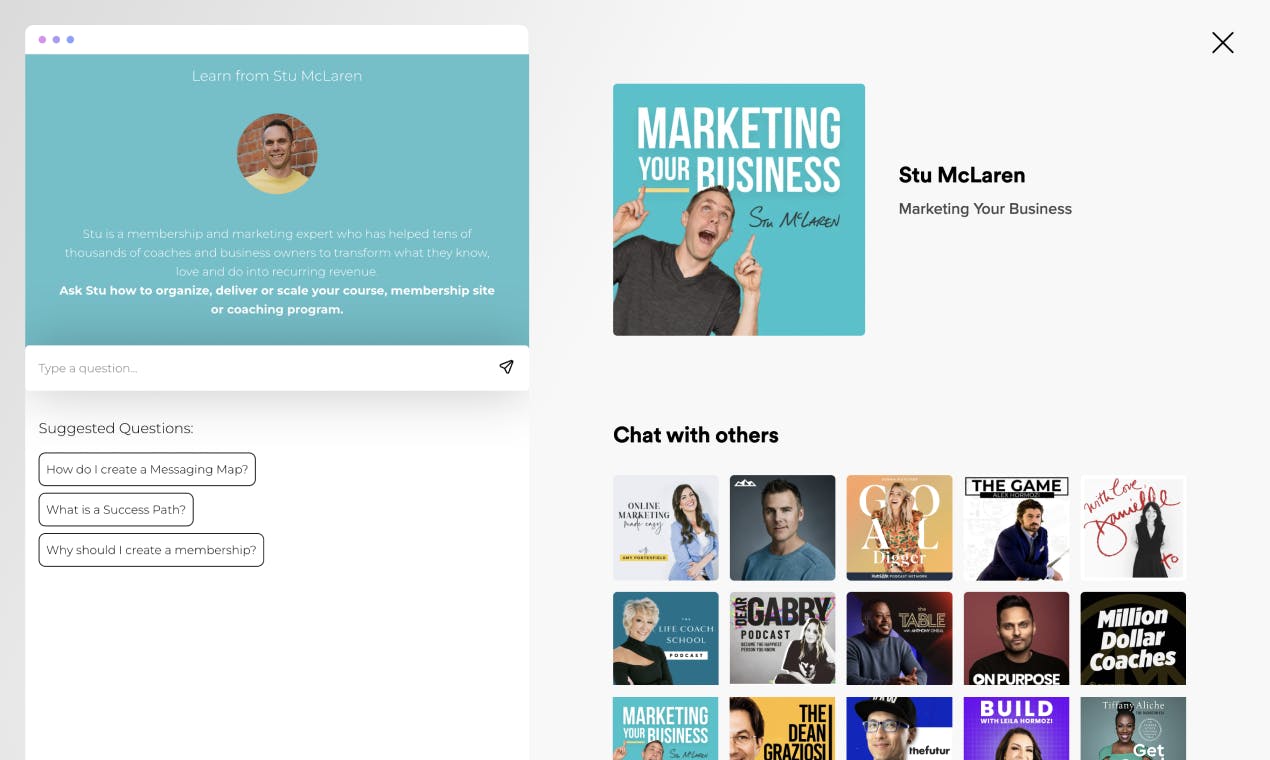Open the With Love, Danielle tile
Screen dimensions: 1270x760
[x=1134, y=528]
